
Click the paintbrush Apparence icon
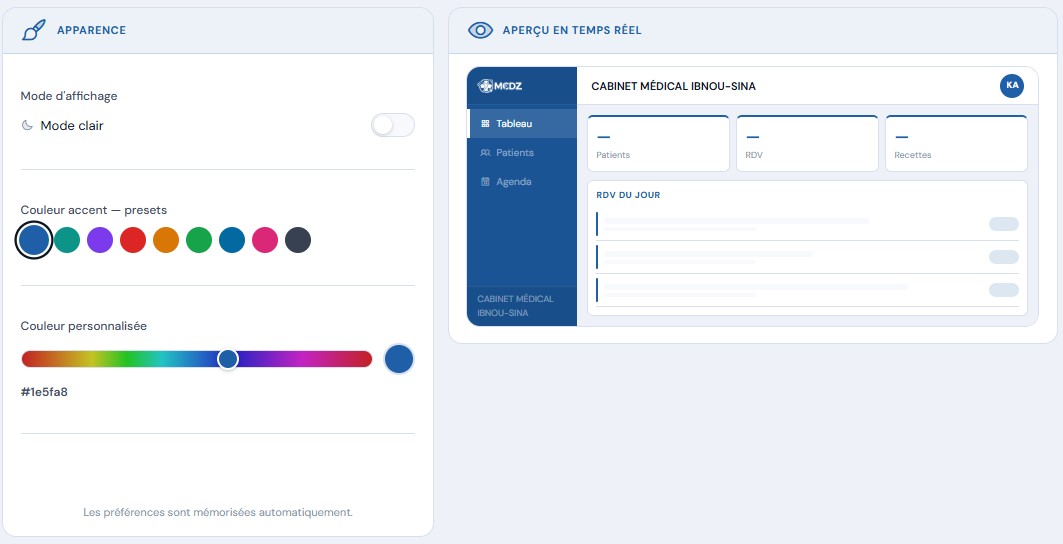[34, 31]
